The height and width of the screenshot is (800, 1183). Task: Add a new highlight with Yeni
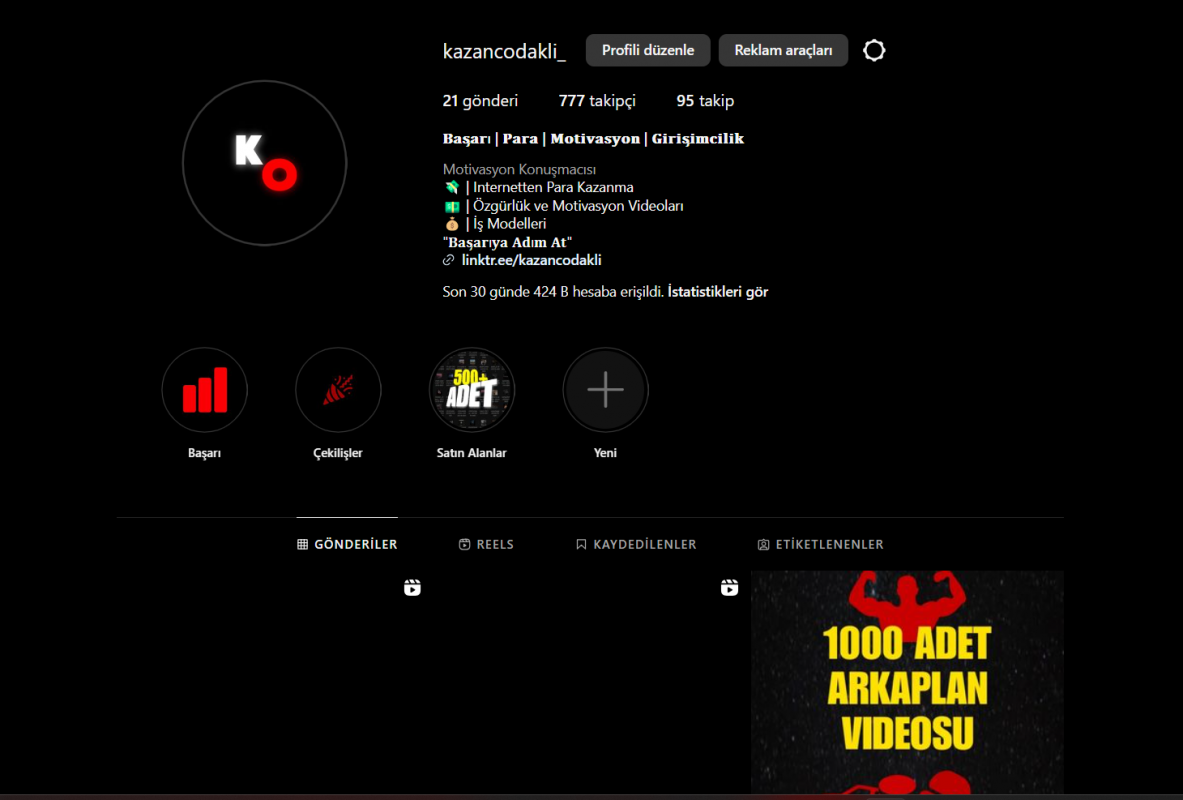[x=605, y=390]
